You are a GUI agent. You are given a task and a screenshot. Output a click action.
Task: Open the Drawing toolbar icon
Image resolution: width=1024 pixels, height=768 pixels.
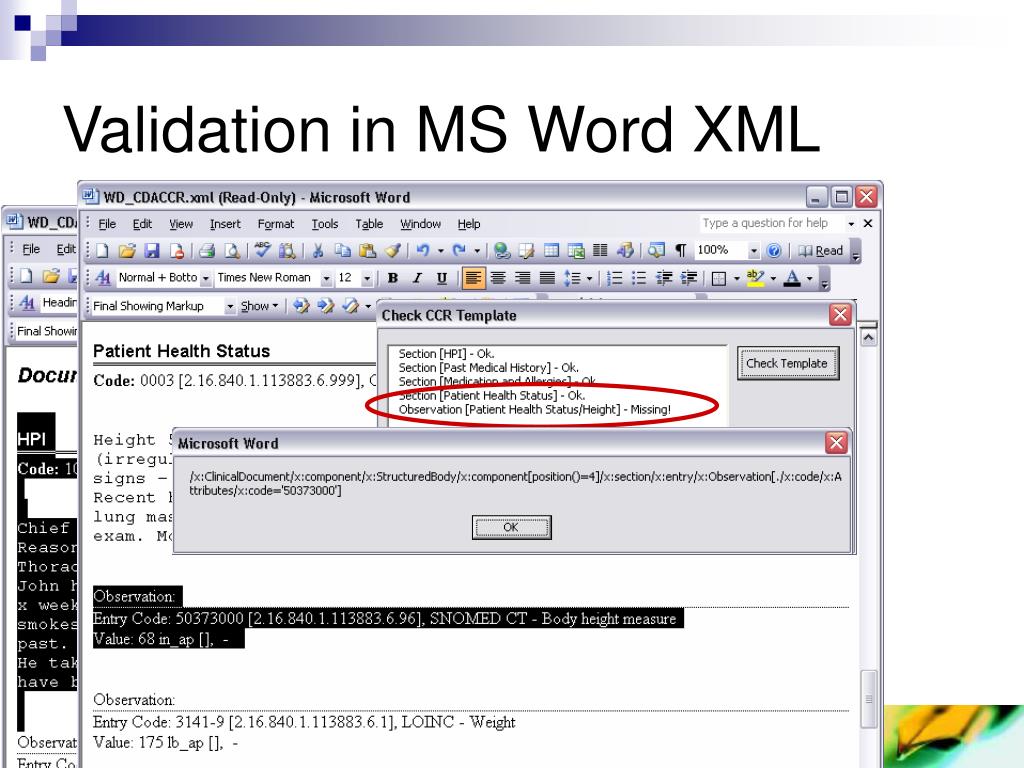point(625,251)
